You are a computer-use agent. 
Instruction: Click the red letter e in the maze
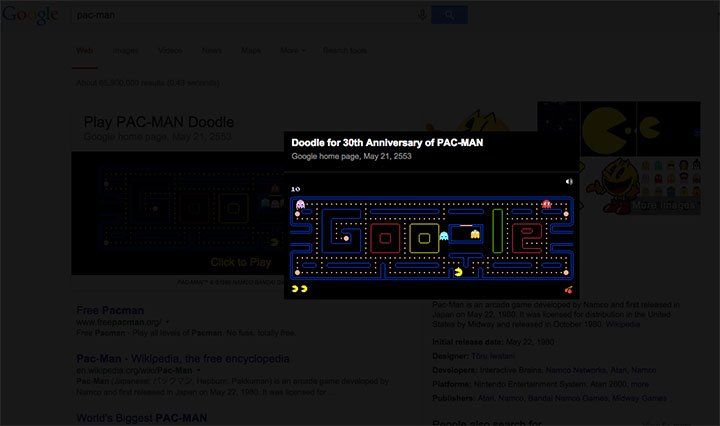coord(527,238)
